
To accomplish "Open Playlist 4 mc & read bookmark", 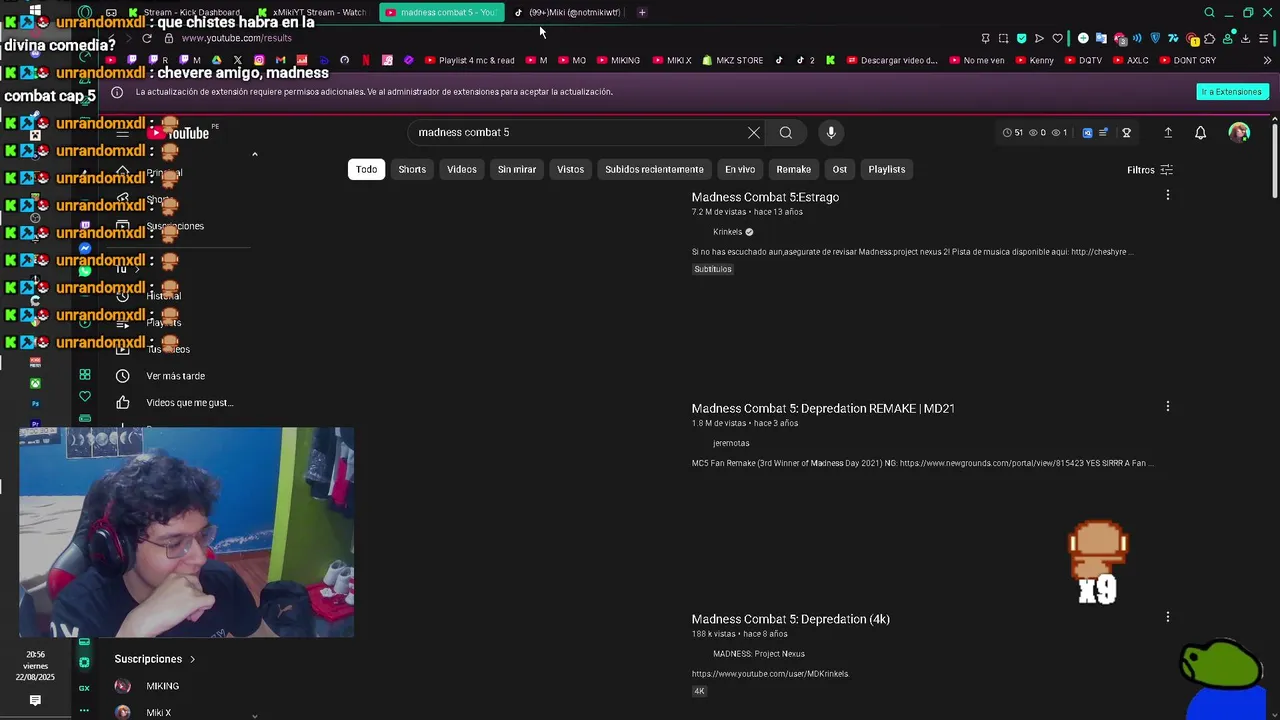I will click(x=469, y=60).
